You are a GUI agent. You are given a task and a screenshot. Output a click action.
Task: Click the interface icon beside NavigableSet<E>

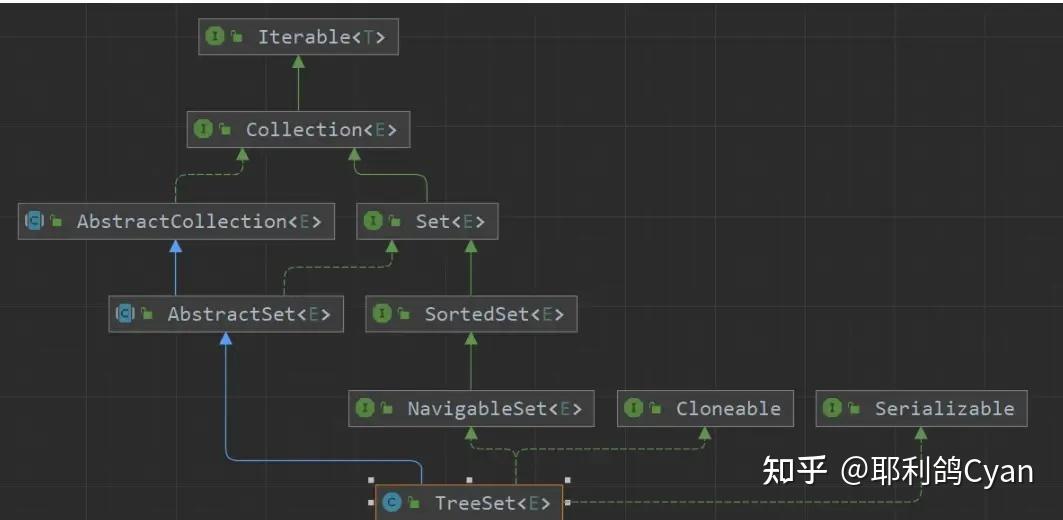click(x=364, y=408)
